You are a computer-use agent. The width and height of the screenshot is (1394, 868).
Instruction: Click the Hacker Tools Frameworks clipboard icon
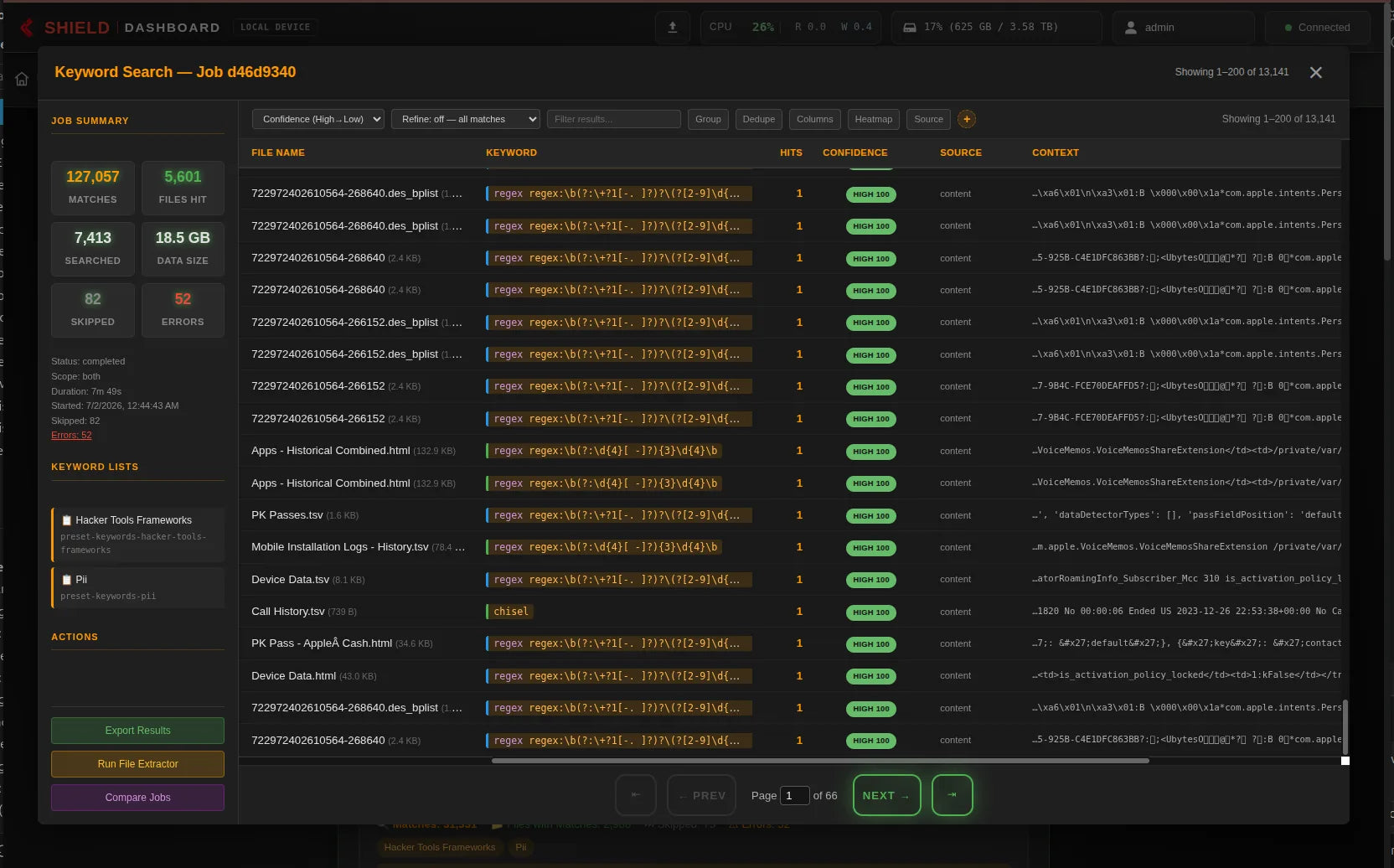point(67,520)
